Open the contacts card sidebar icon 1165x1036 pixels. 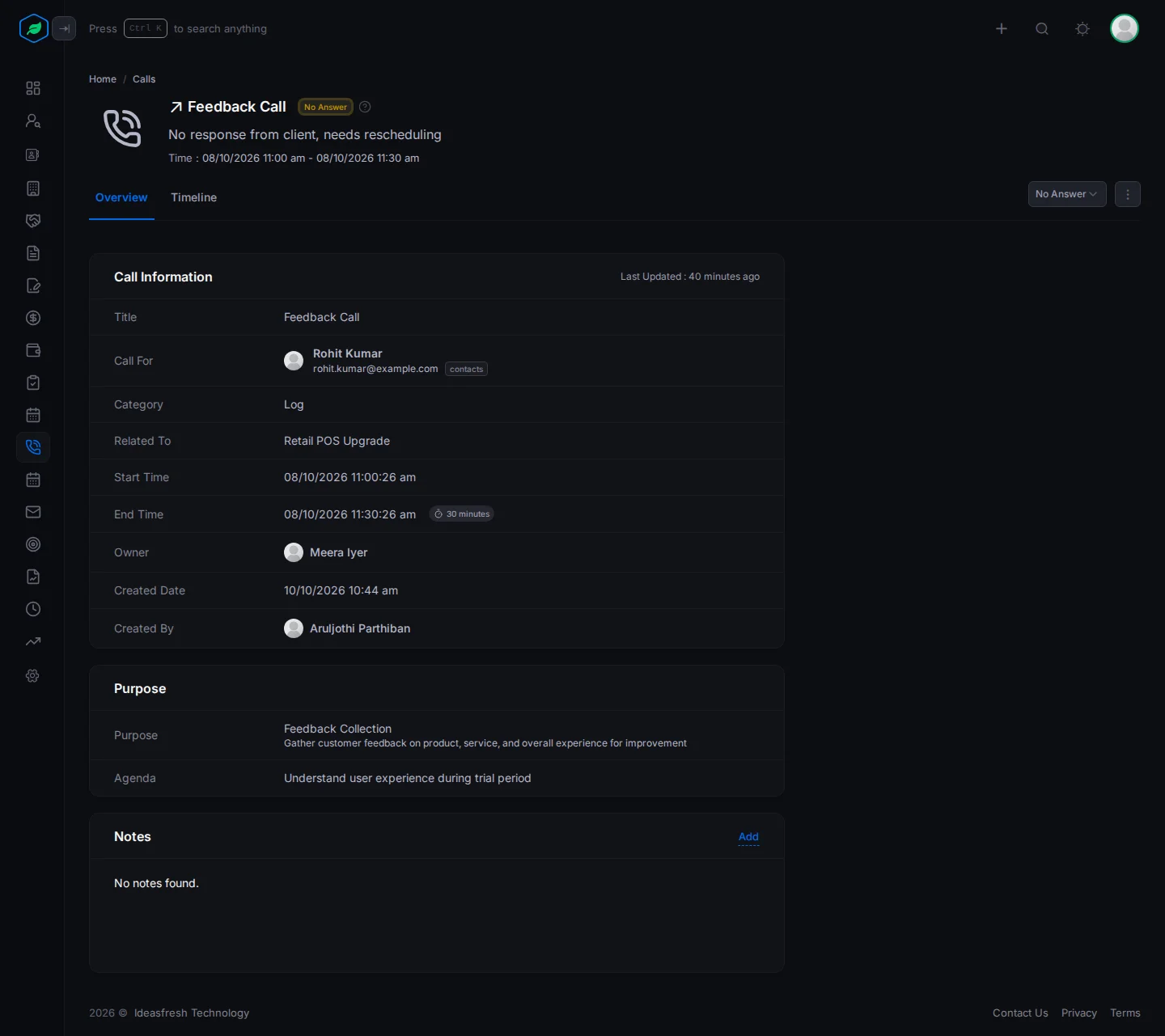tap(33, 154)
